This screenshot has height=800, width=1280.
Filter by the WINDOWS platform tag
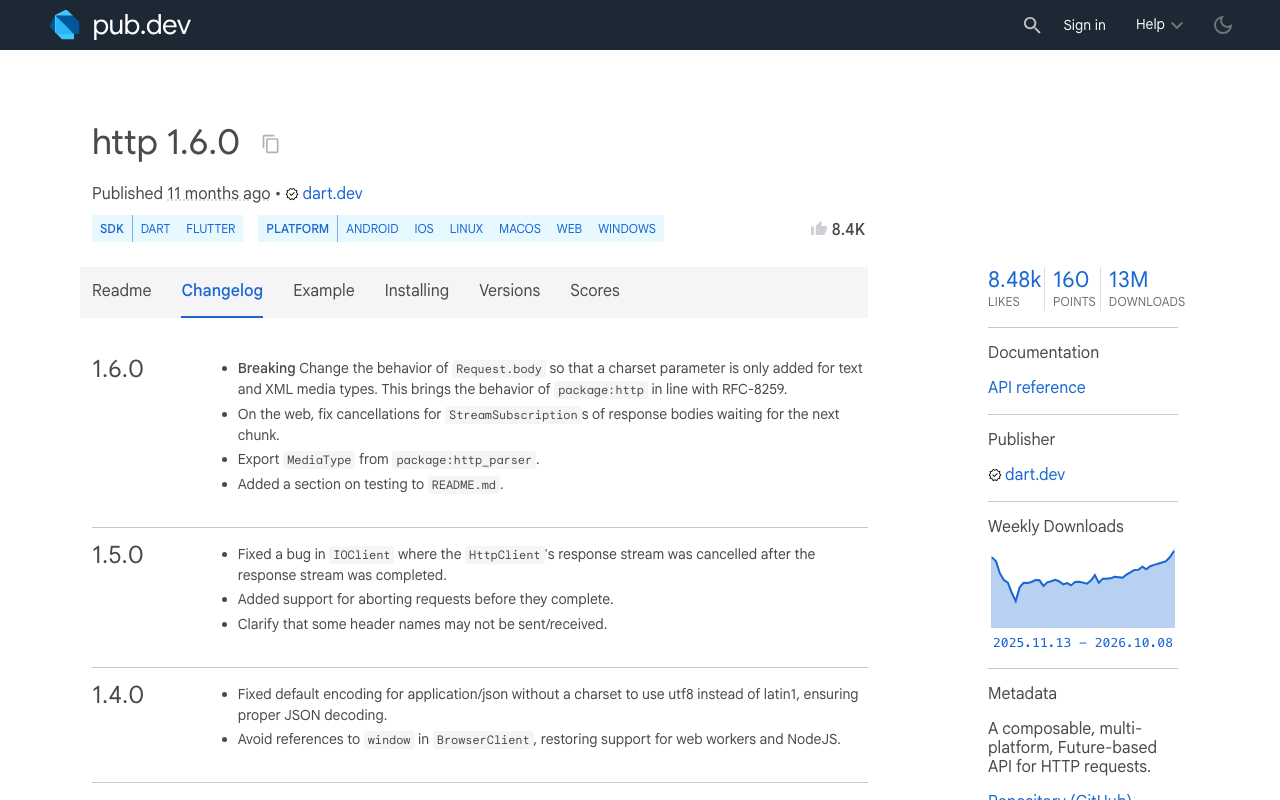pyautogui.click(x=627, y=229)
